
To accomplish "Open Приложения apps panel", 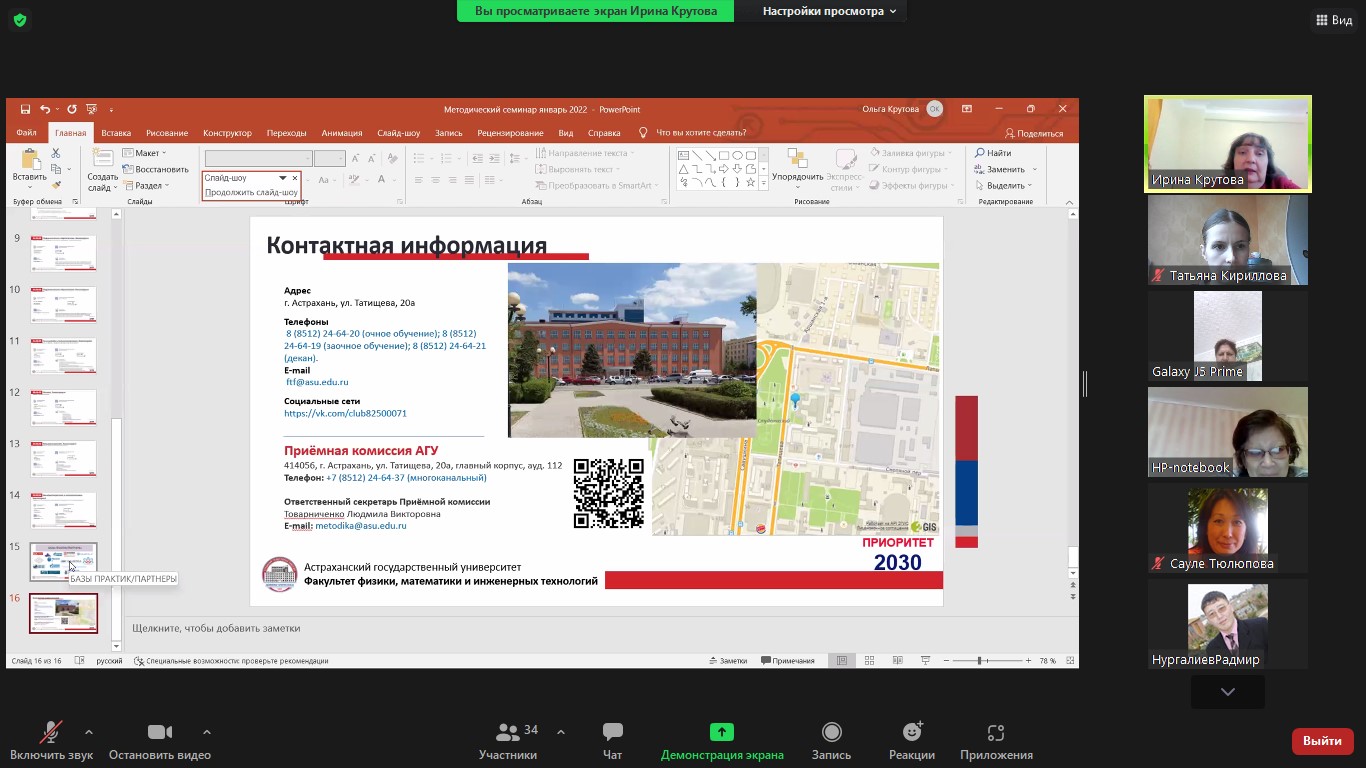I will click(x=995, y=733).
